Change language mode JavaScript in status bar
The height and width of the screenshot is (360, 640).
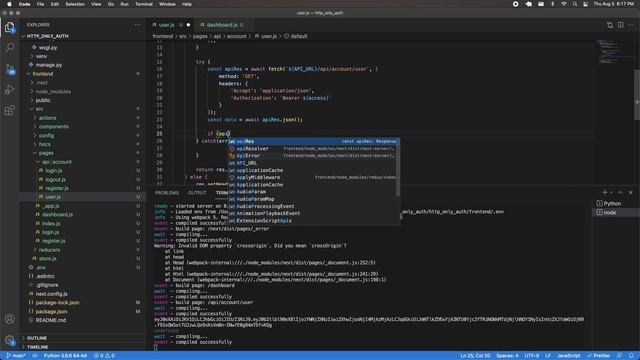(569, 356)
